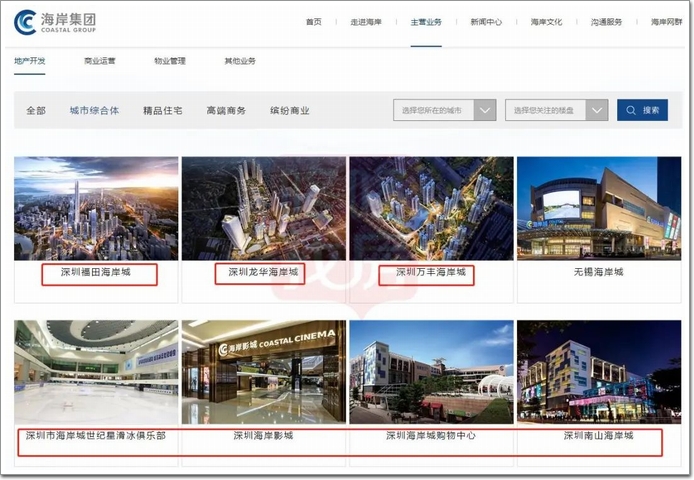
Task: Click the magnifier icon in the 搜索 button
Action: point(631,110)
